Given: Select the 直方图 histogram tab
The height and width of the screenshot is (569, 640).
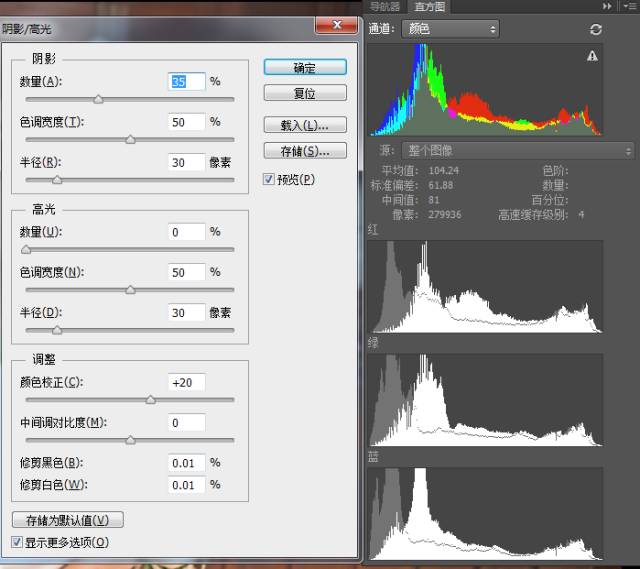Looking at the screenshot, I should [x=434, y=7].
